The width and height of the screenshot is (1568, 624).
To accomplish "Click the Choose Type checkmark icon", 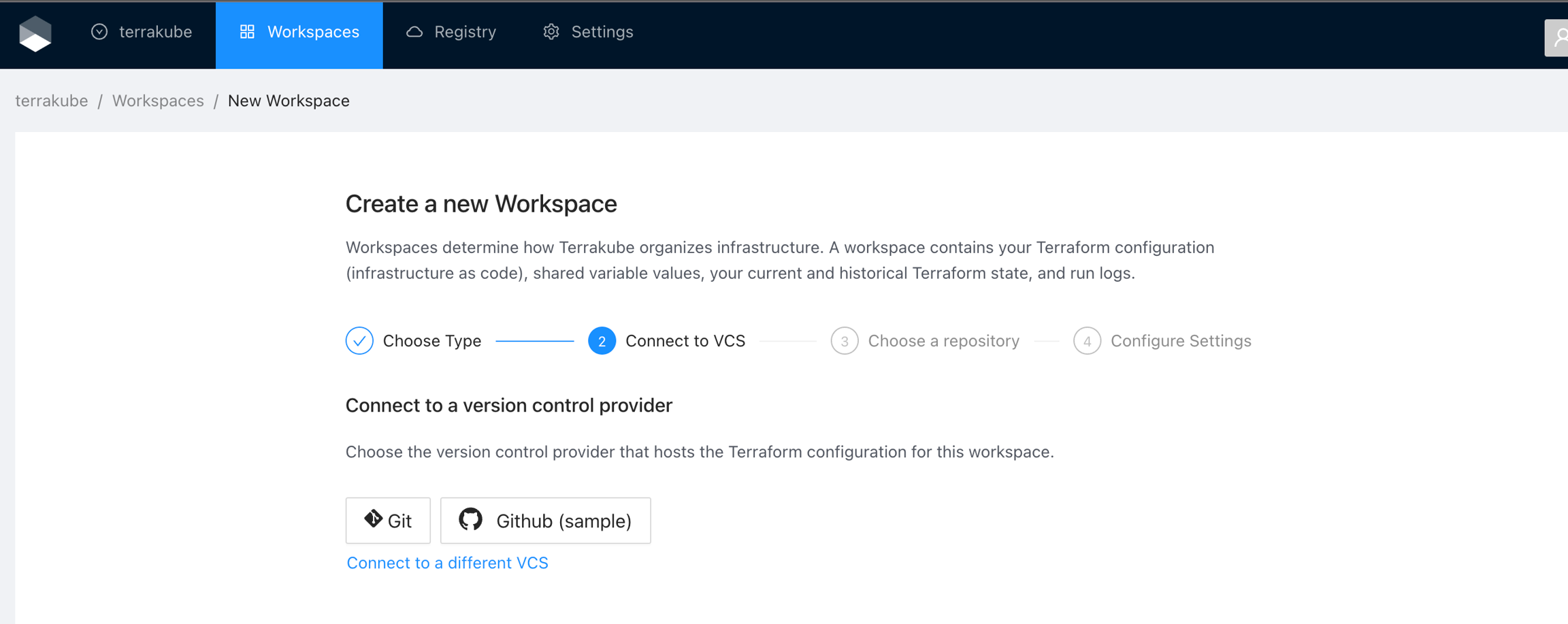I will pos(359,341).
